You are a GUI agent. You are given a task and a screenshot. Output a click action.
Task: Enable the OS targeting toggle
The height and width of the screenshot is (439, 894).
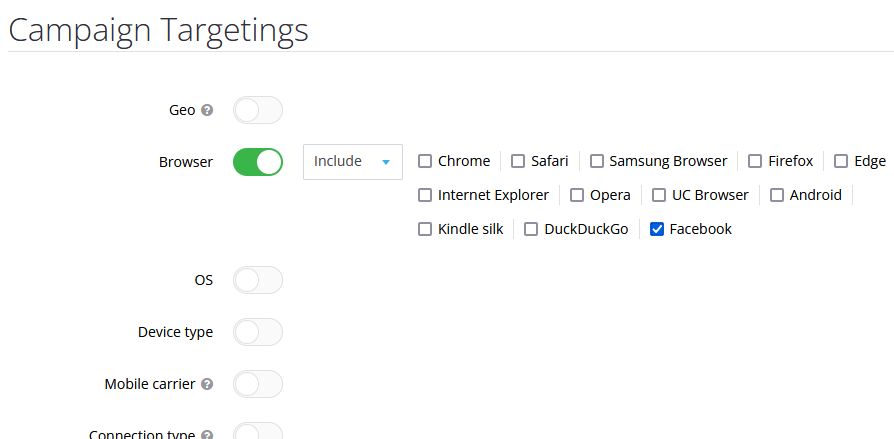pyautogui.click(x=258, y=280)
